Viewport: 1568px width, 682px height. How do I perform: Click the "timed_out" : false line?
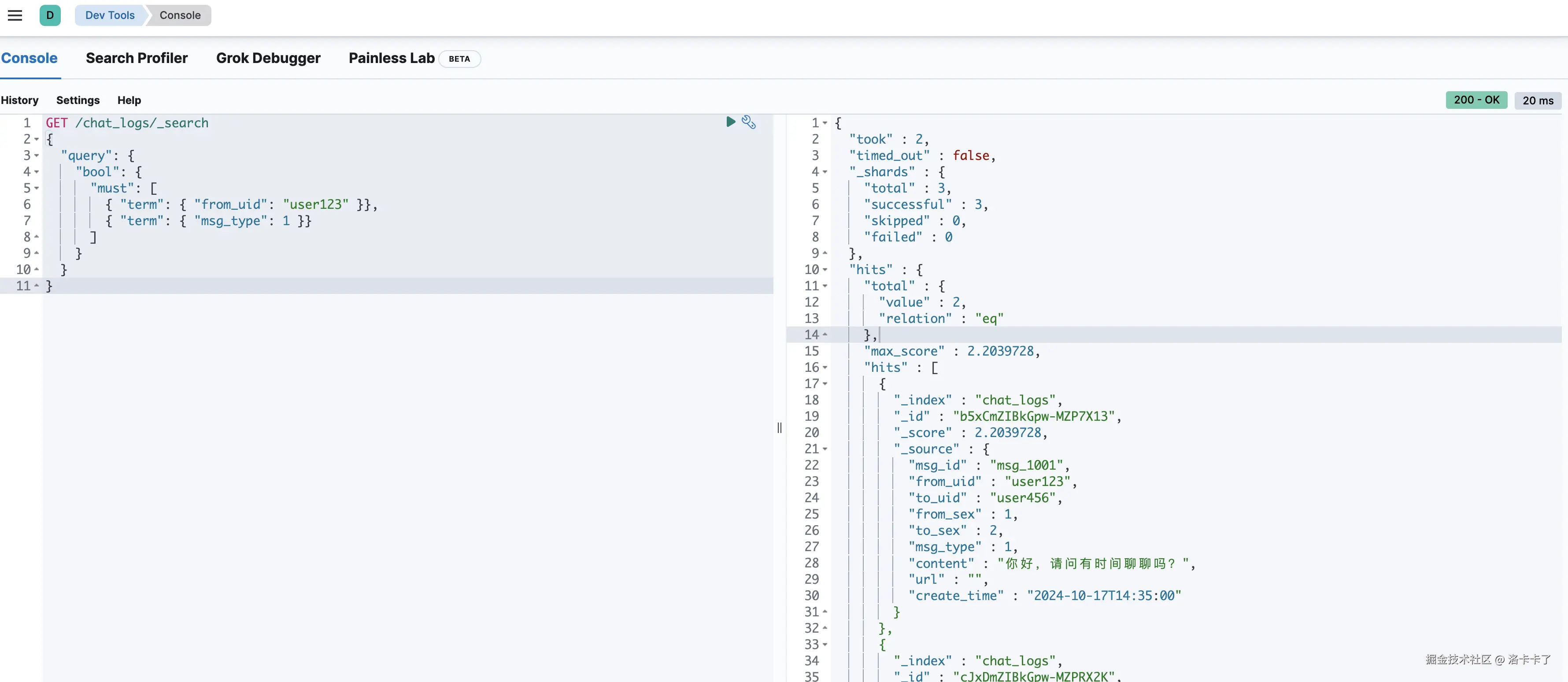click(923, 156)
